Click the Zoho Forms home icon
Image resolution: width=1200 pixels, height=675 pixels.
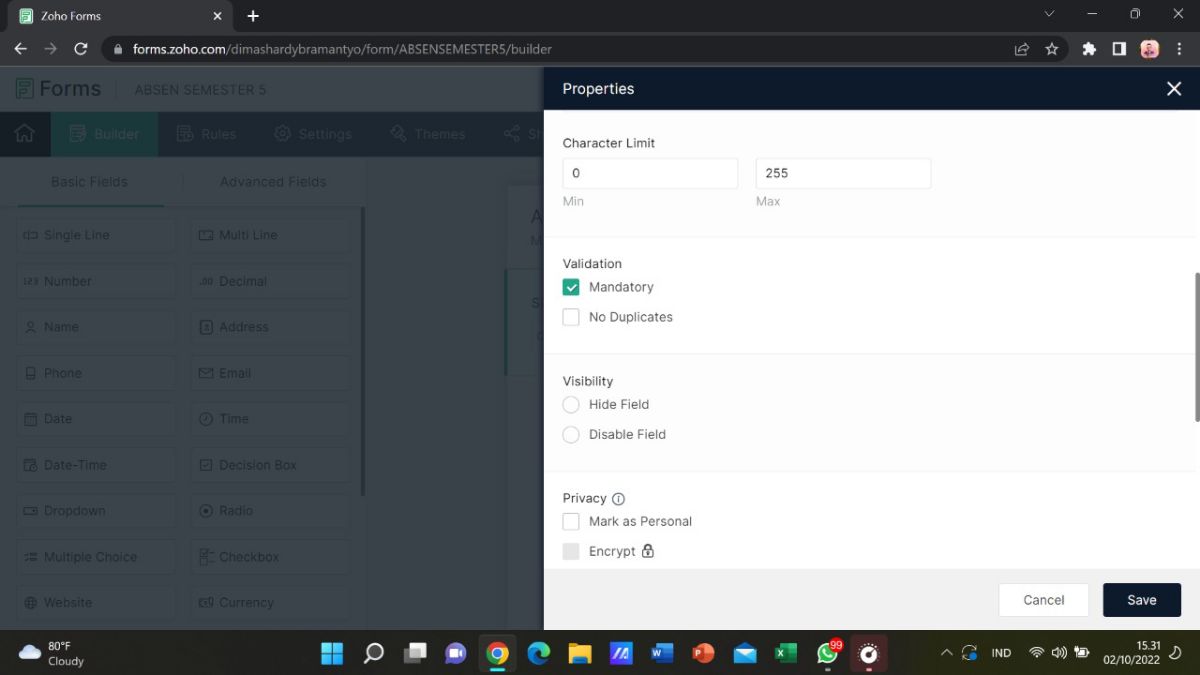25,133
